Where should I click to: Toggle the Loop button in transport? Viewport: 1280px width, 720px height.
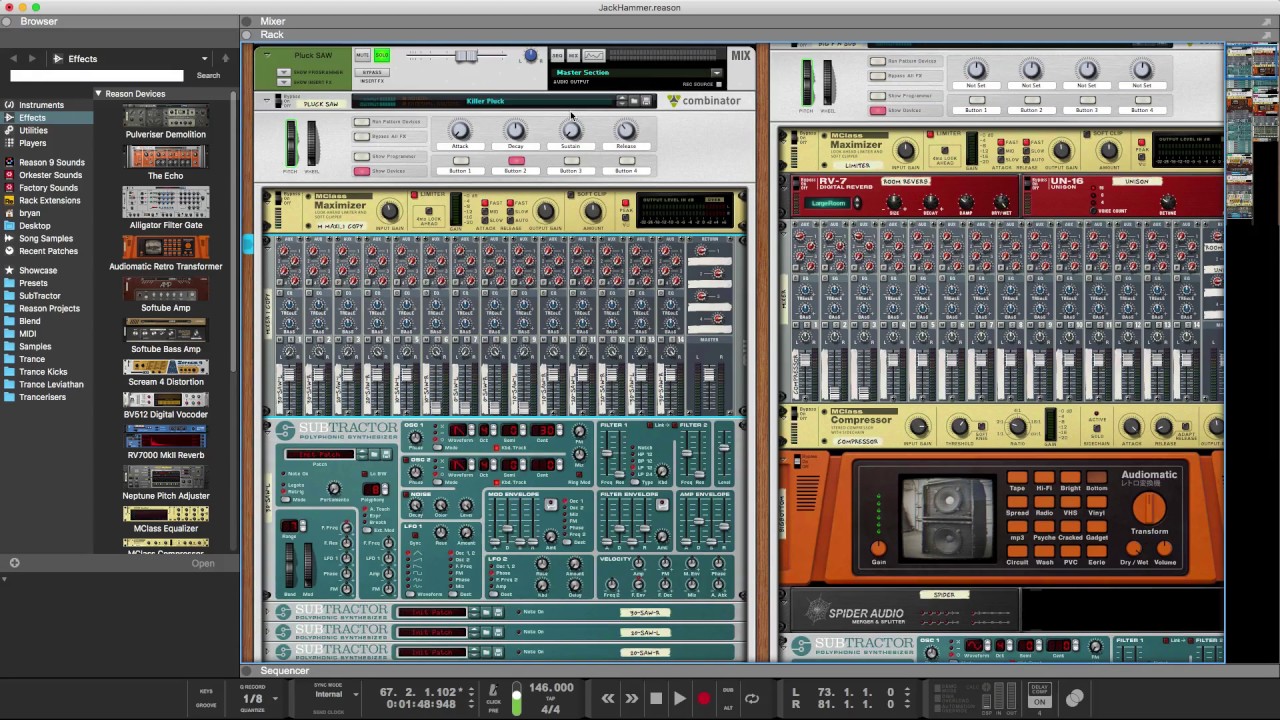[752, 699]
